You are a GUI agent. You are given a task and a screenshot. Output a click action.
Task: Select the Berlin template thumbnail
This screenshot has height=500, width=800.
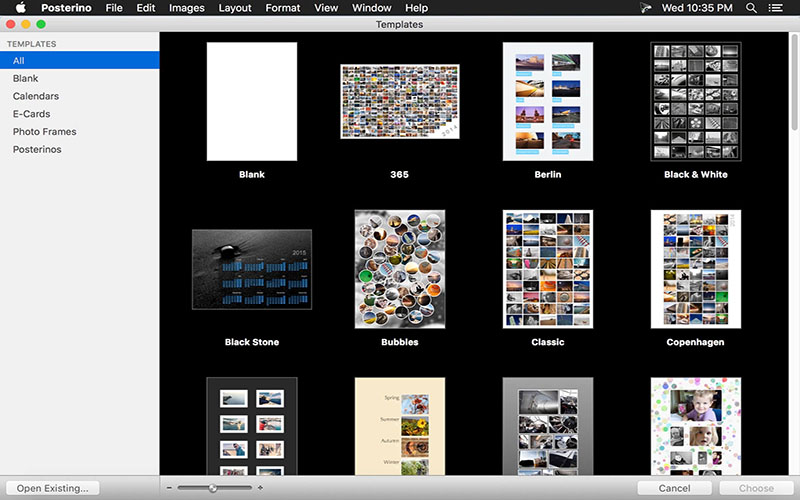tap(548, 102)
